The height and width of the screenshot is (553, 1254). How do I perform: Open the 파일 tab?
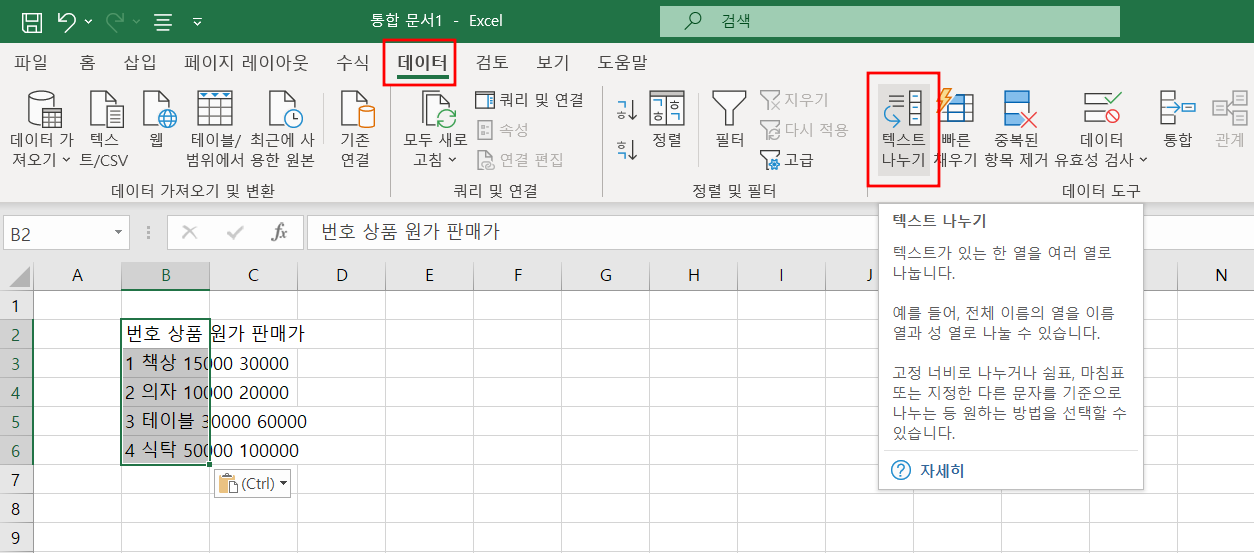pos(31,62)
